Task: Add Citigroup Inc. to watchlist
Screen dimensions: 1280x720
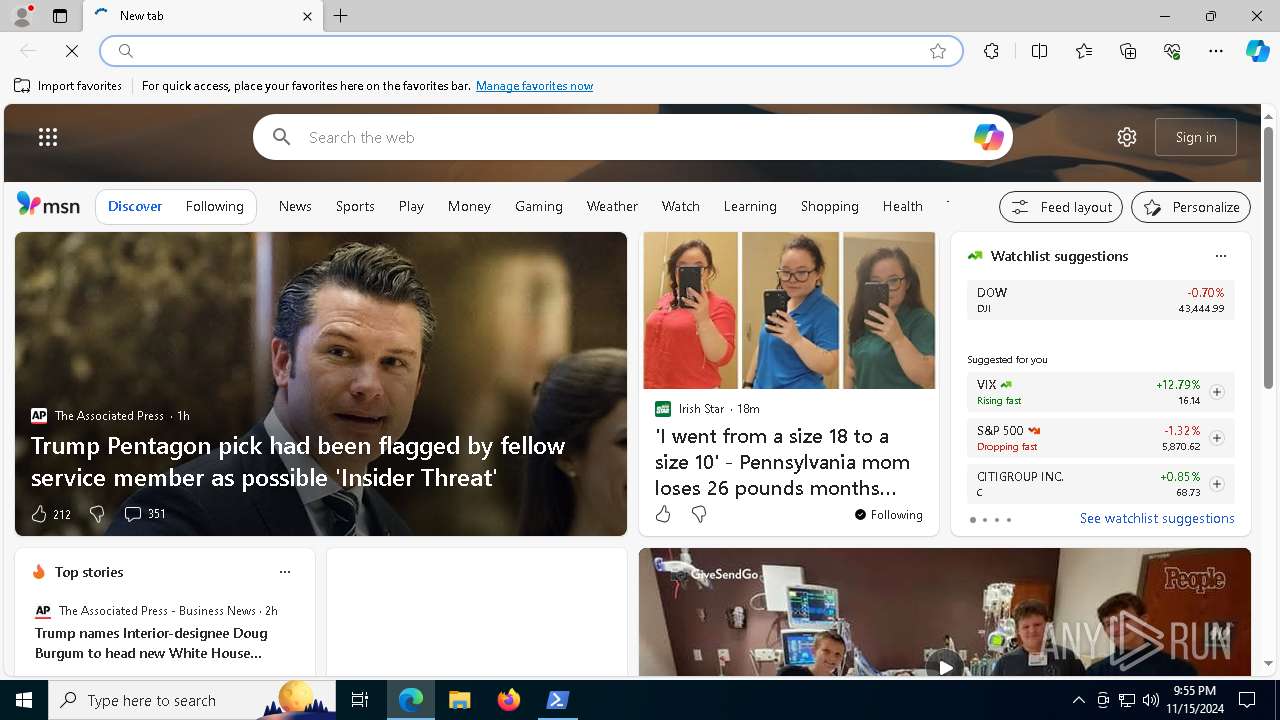Action: pos(1217,484)
